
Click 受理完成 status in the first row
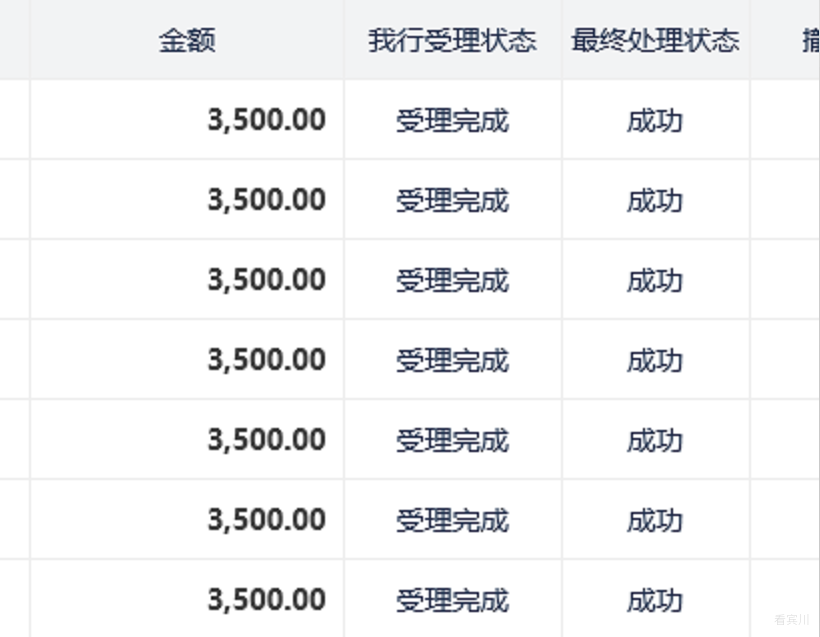[452, 121]
